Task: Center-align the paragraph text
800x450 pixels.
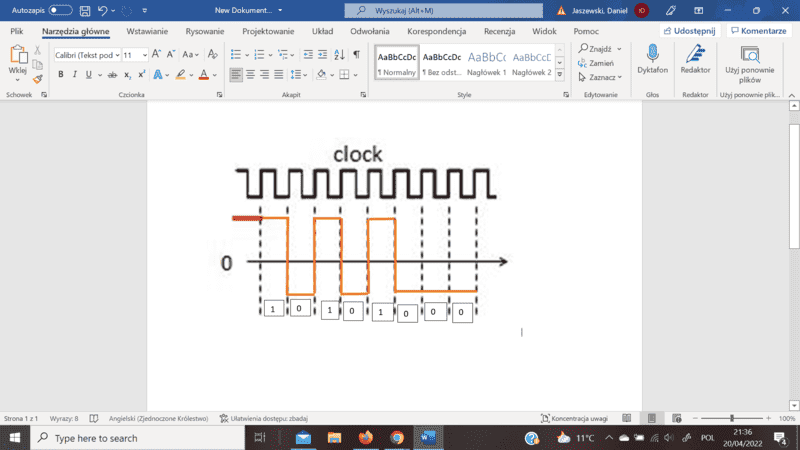Action: pos(251,75)
